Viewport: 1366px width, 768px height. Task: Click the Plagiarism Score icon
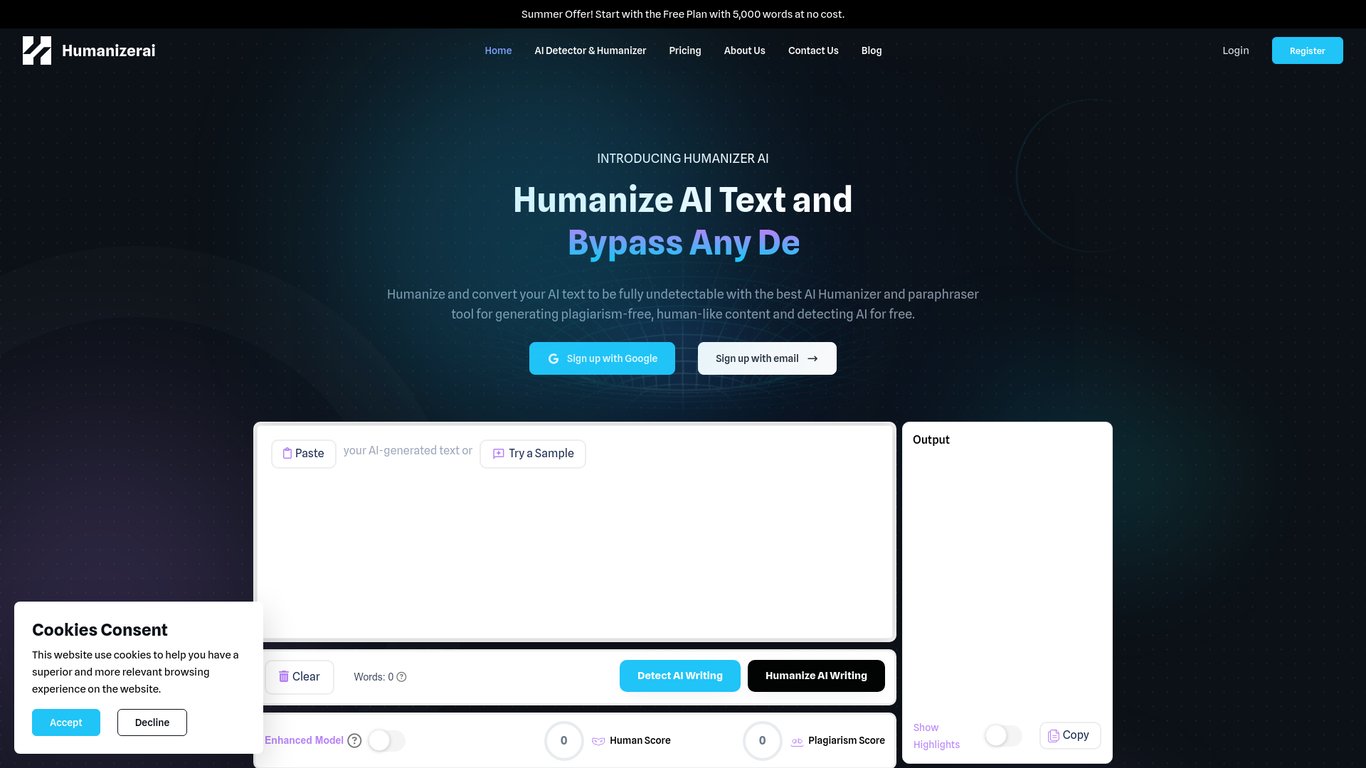point(797,741)
